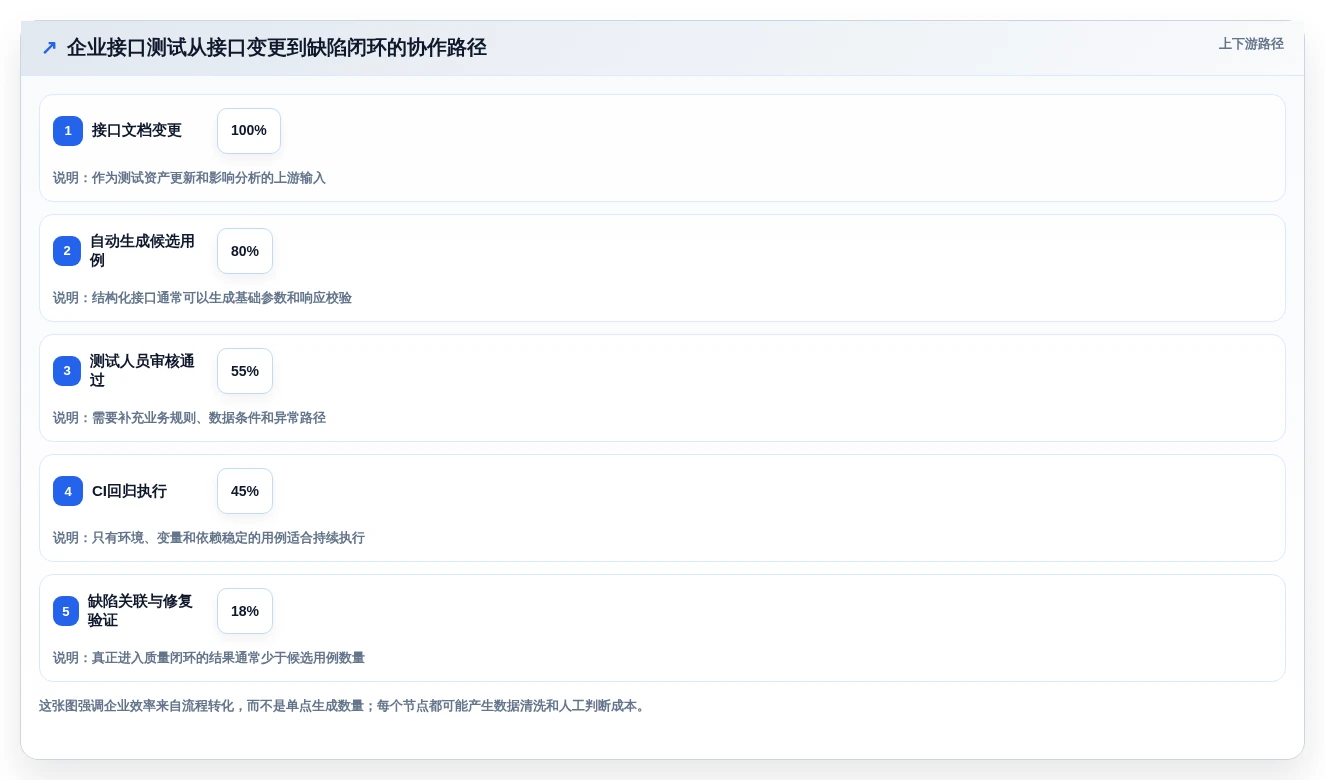Click the note 只有环境、变量和依赖稳定的用例适合持续执行

228,538
